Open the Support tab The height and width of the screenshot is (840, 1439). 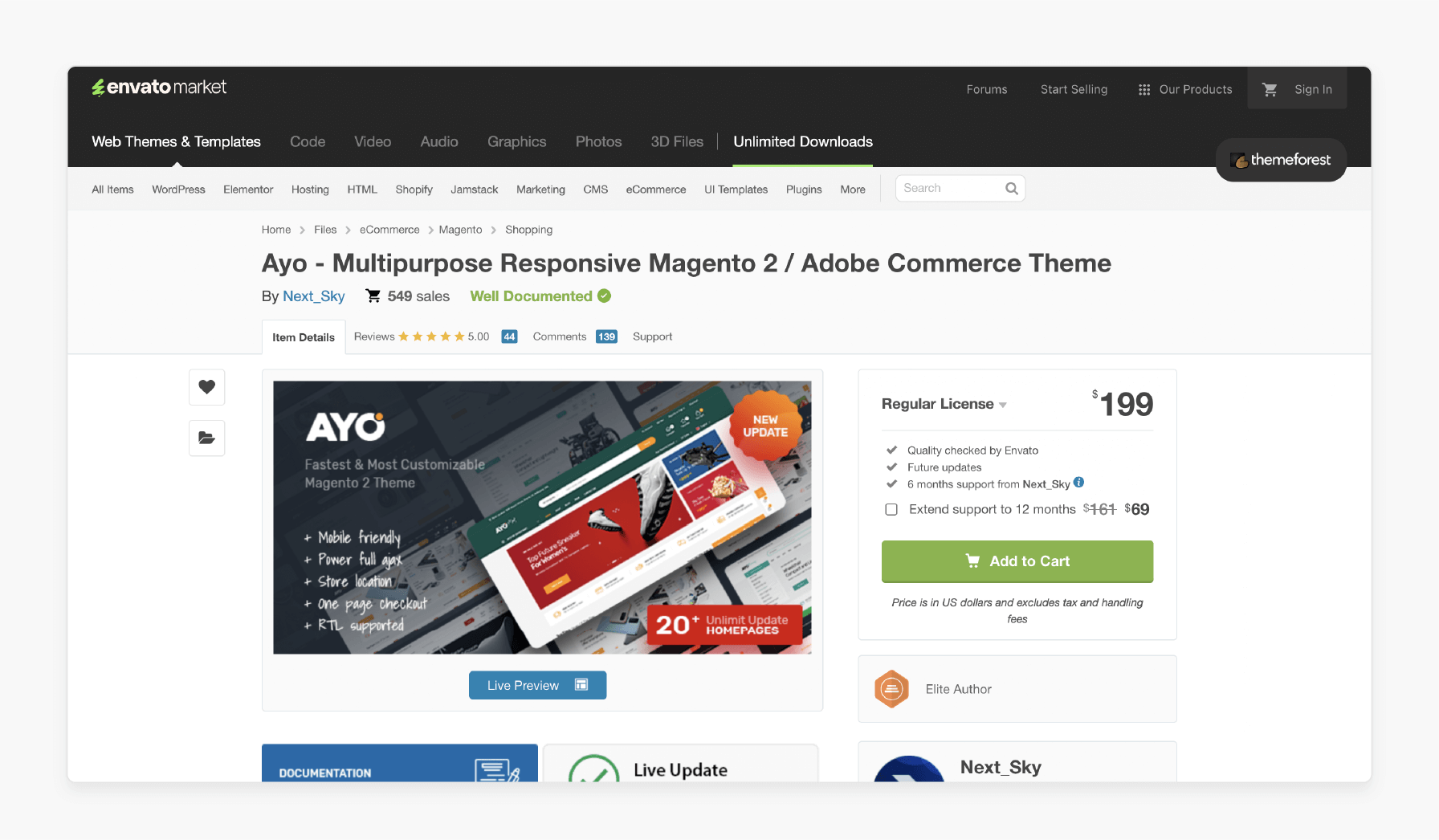pos(652,336)
